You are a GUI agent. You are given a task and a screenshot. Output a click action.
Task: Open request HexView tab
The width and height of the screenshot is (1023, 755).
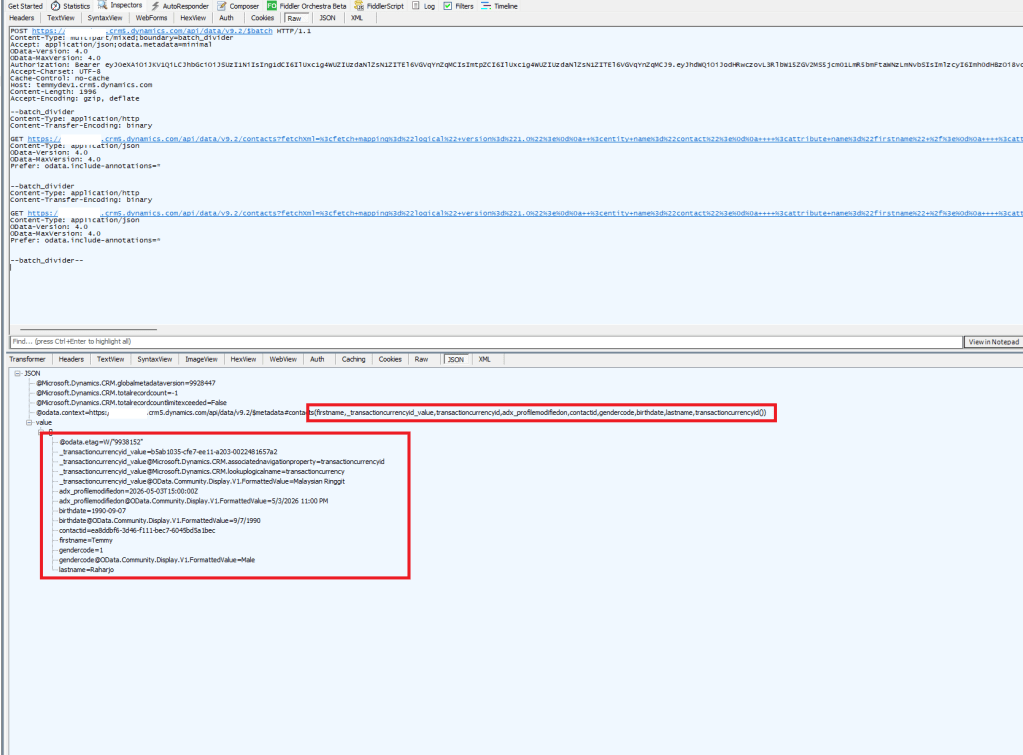pos(193,18)
